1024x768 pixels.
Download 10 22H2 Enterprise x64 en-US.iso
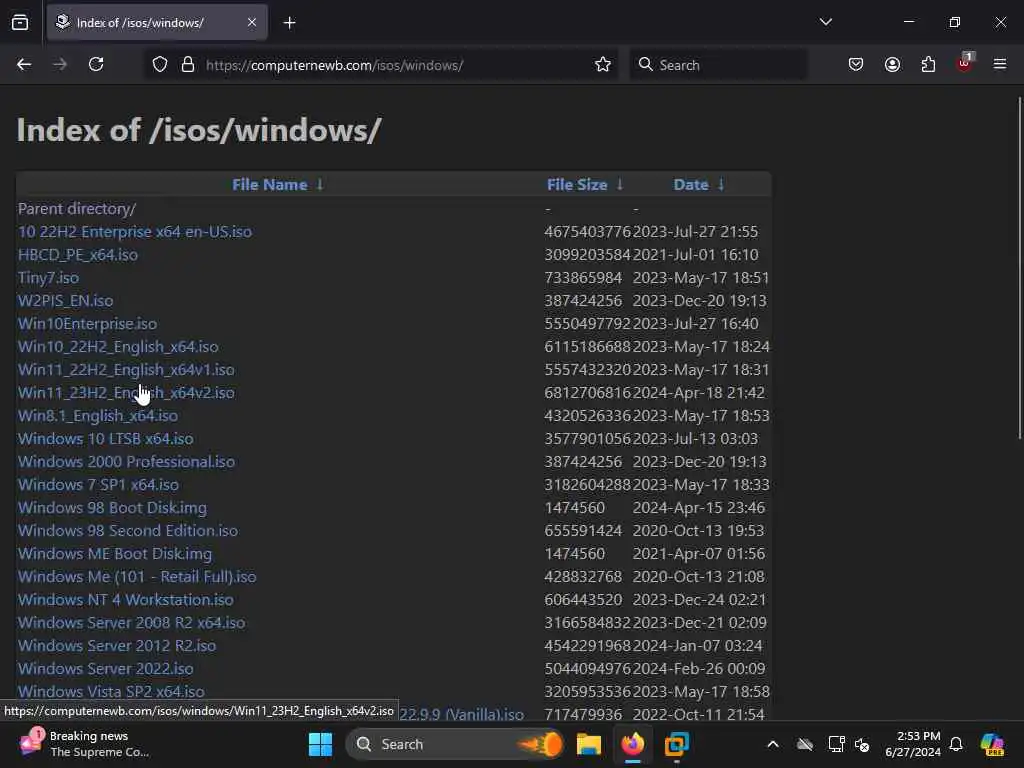point(135,232)
